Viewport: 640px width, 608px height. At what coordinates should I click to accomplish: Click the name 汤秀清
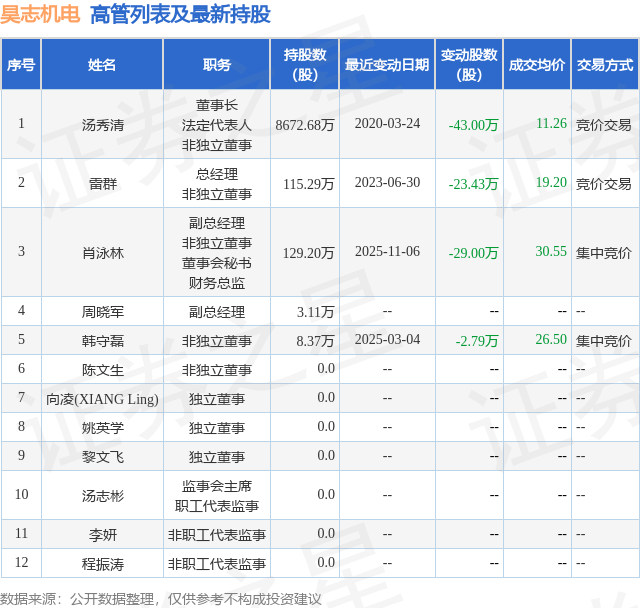coord(102,125)
